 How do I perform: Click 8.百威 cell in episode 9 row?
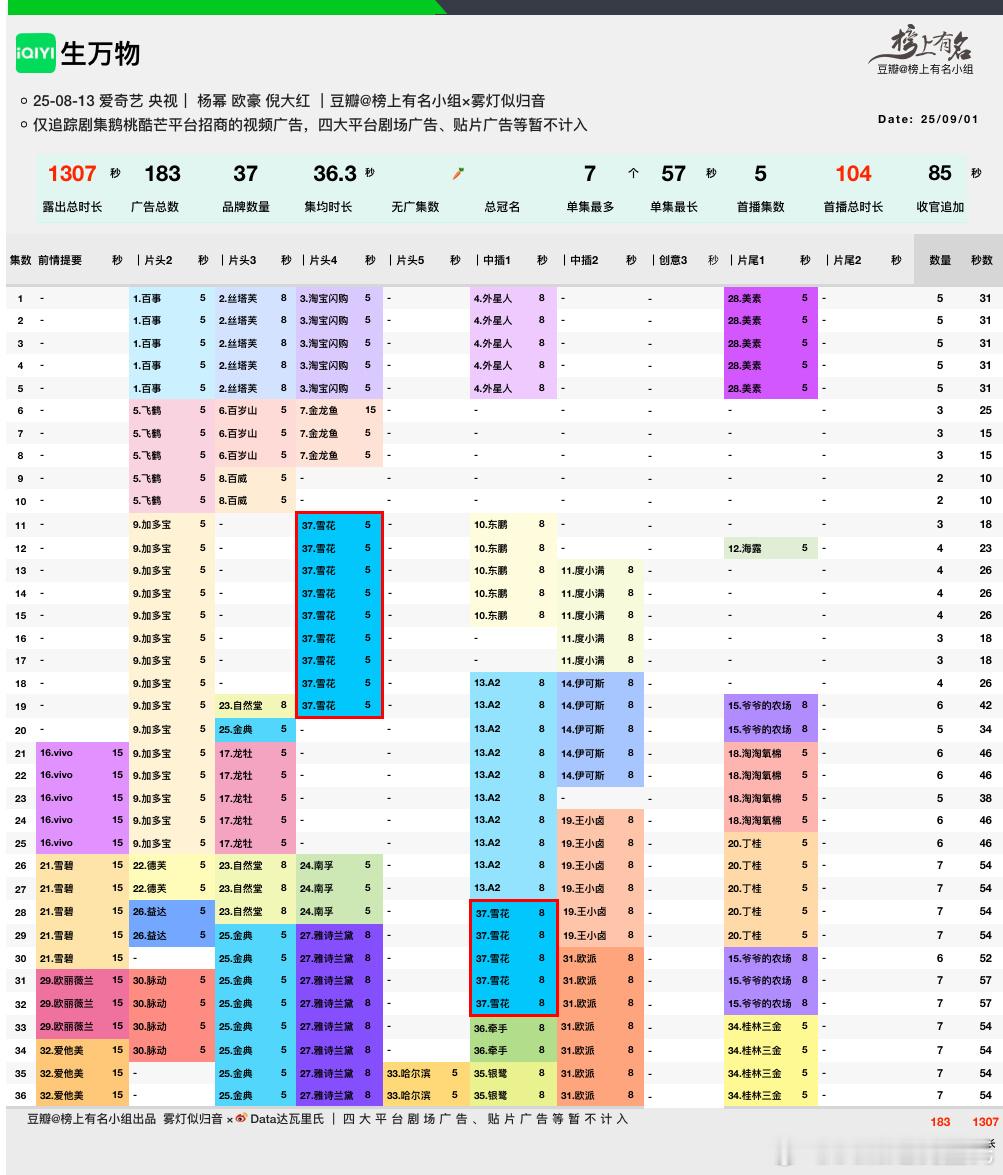pos(256,478)
